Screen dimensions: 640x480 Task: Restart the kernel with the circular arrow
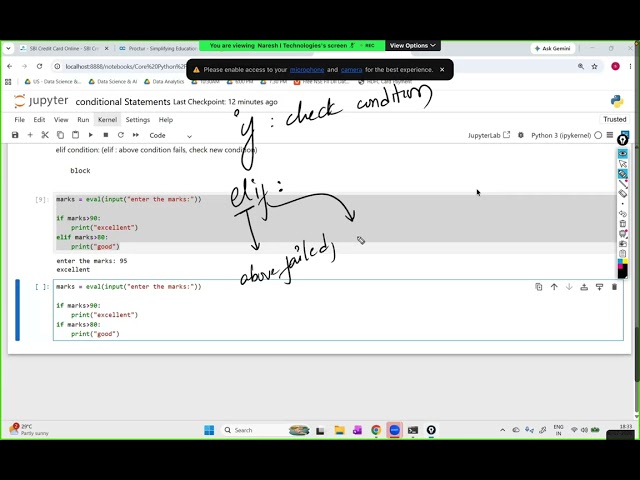(121, 135)
